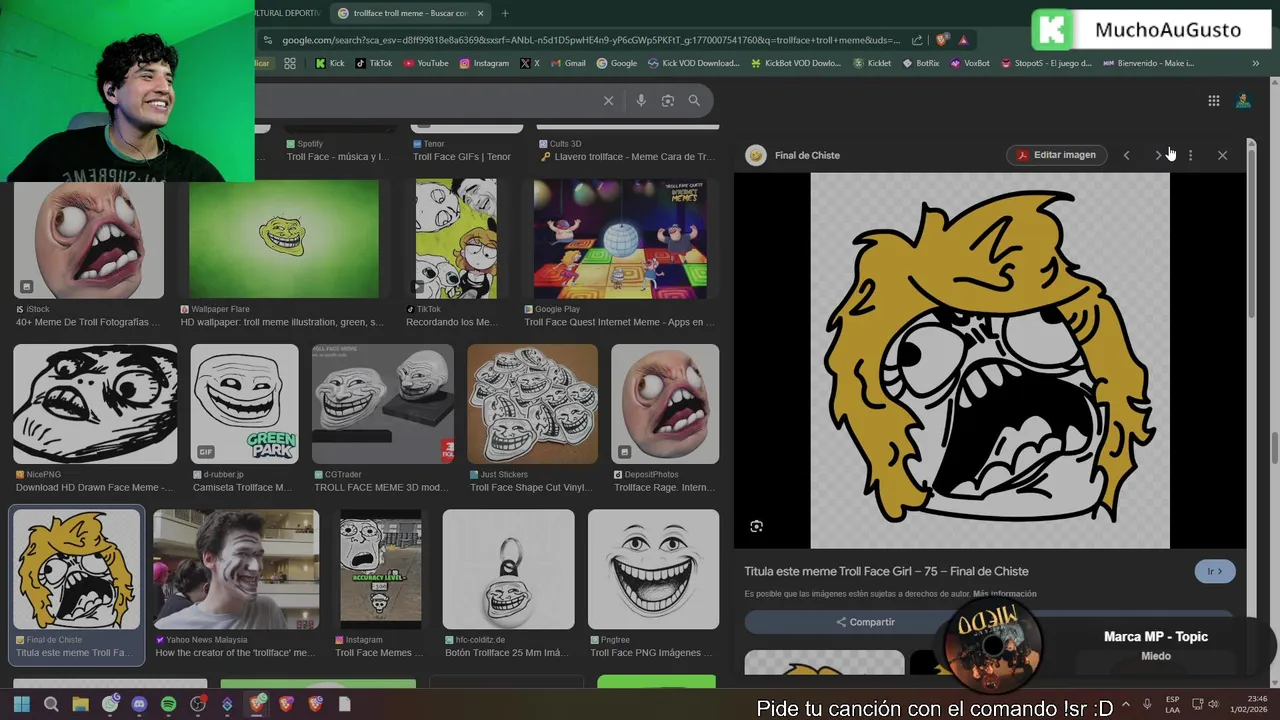1280x720 pixels.
Task: Select the iStock rage face thumbnail
Action: click(x=89, y=239)
